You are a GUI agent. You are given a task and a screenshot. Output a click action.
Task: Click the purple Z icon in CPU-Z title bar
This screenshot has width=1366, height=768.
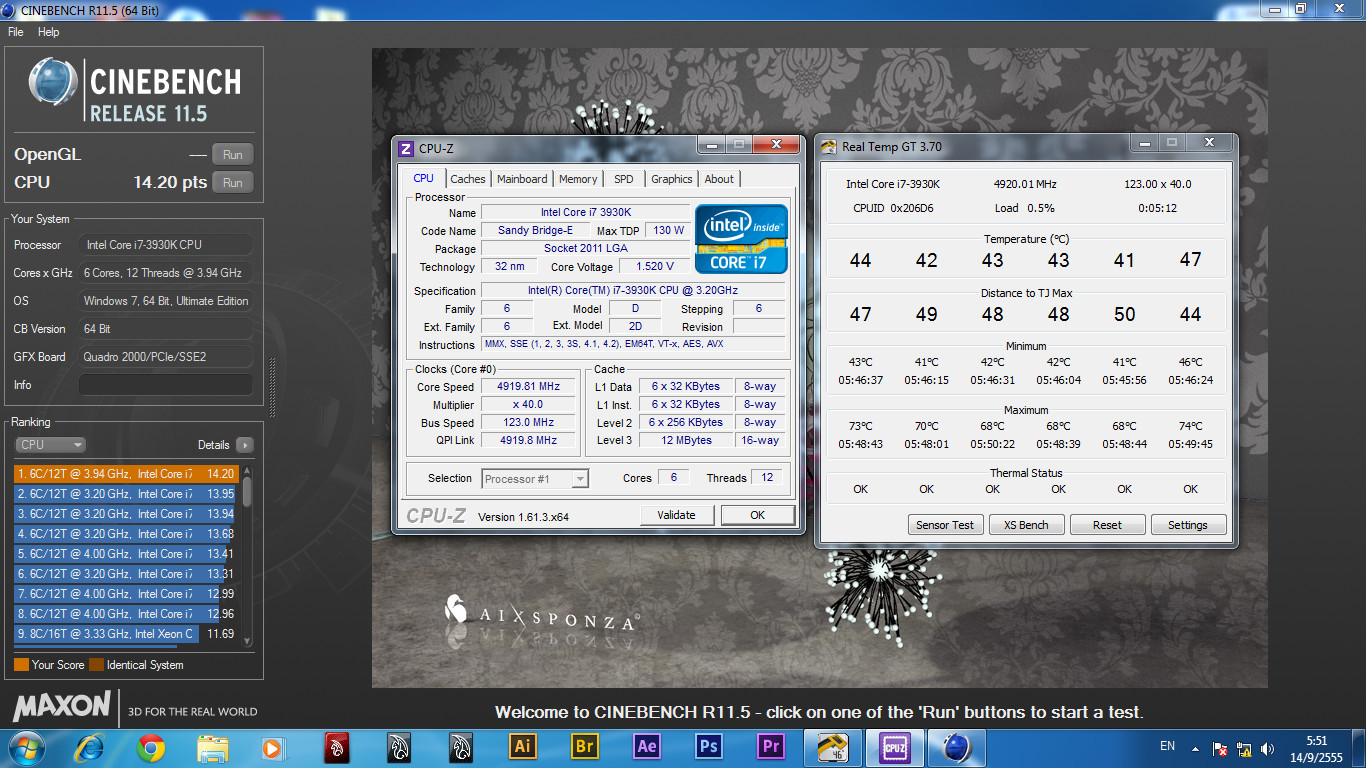pyautogui.click(x=406, y=149)
